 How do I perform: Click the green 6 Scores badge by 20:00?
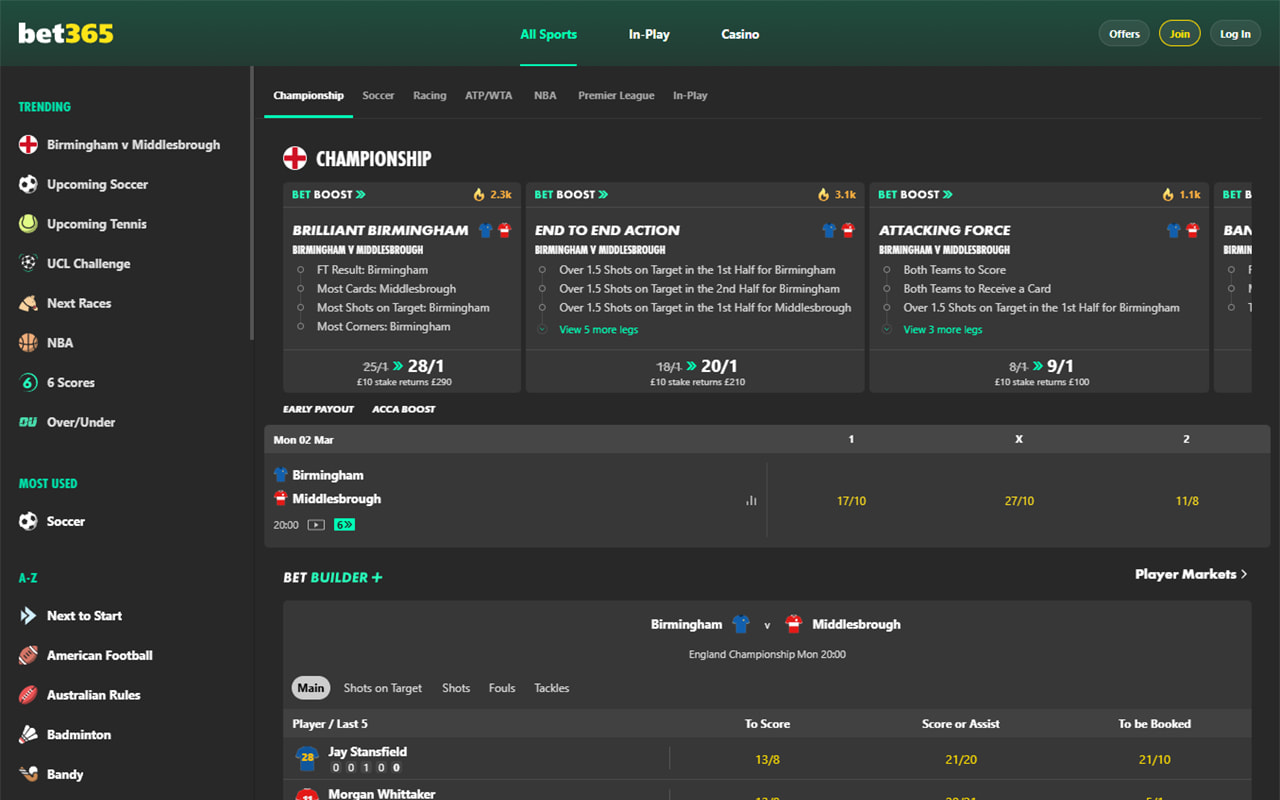(344, 524)
